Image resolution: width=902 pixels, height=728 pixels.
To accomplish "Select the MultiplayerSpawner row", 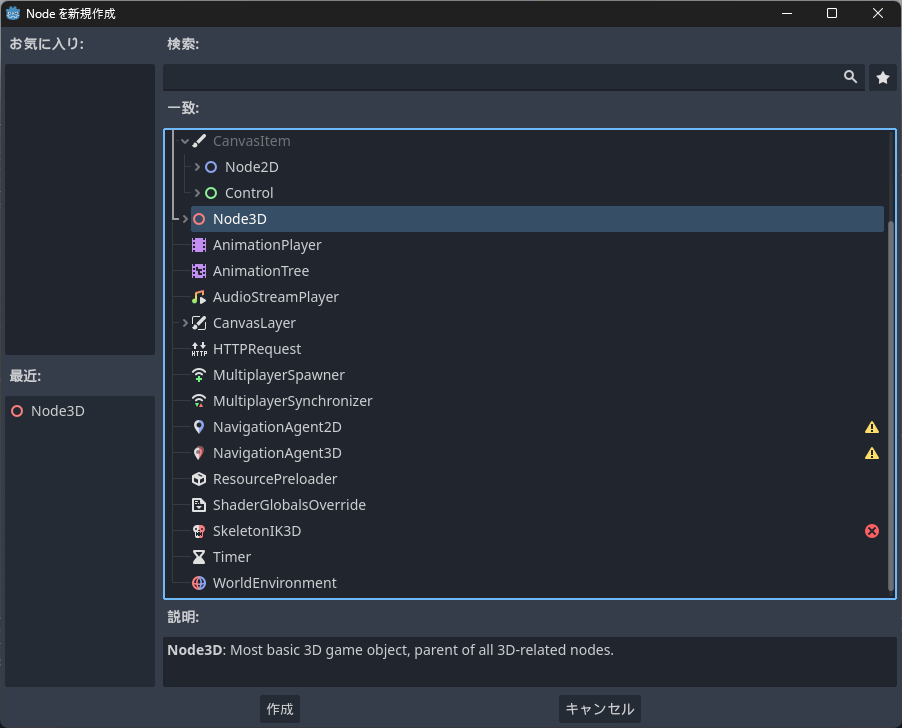I will point(537,375).
